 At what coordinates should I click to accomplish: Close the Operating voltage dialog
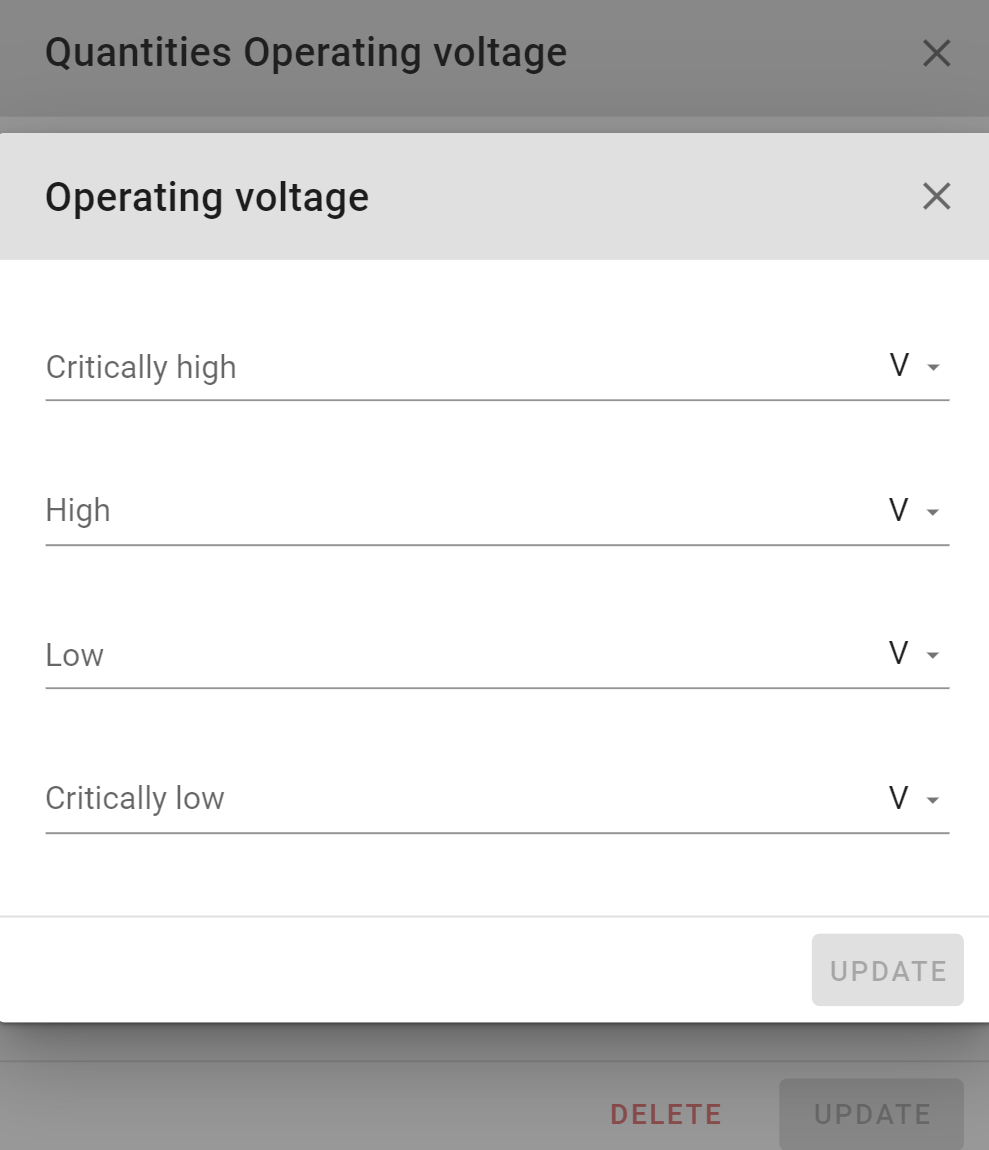[936, 196]
